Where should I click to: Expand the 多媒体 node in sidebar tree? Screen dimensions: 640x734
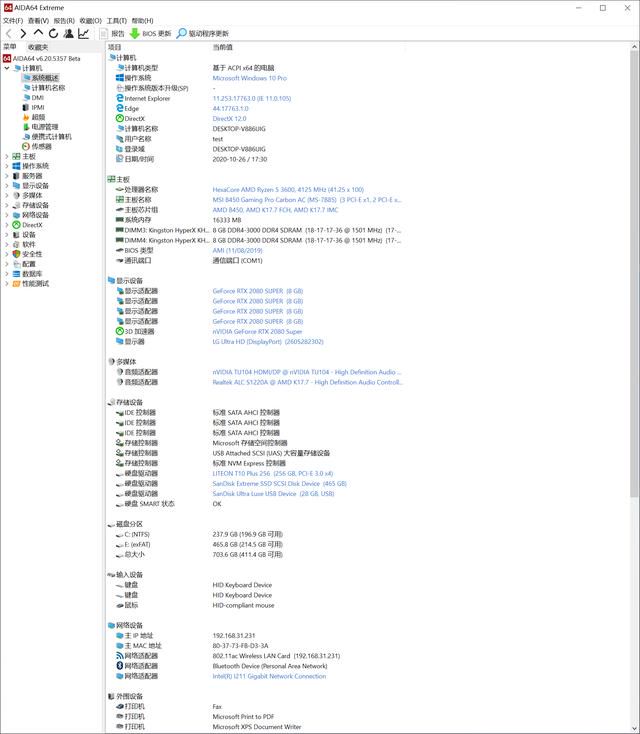(x=7, y=196)
